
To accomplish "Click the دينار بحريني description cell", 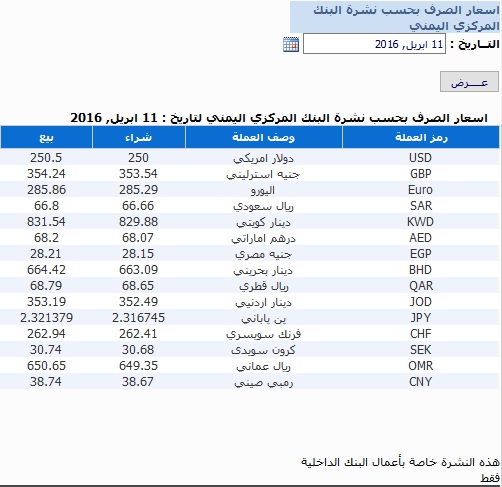I will coord(263,270).
